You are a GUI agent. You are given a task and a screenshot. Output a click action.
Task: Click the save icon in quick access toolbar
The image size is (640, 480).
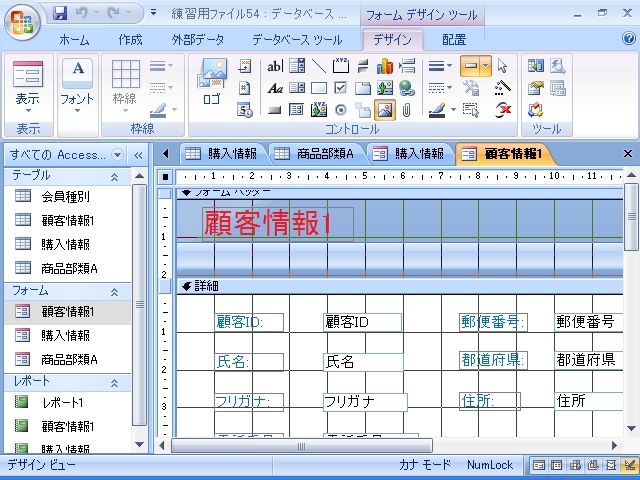click(x=60, y=14)
